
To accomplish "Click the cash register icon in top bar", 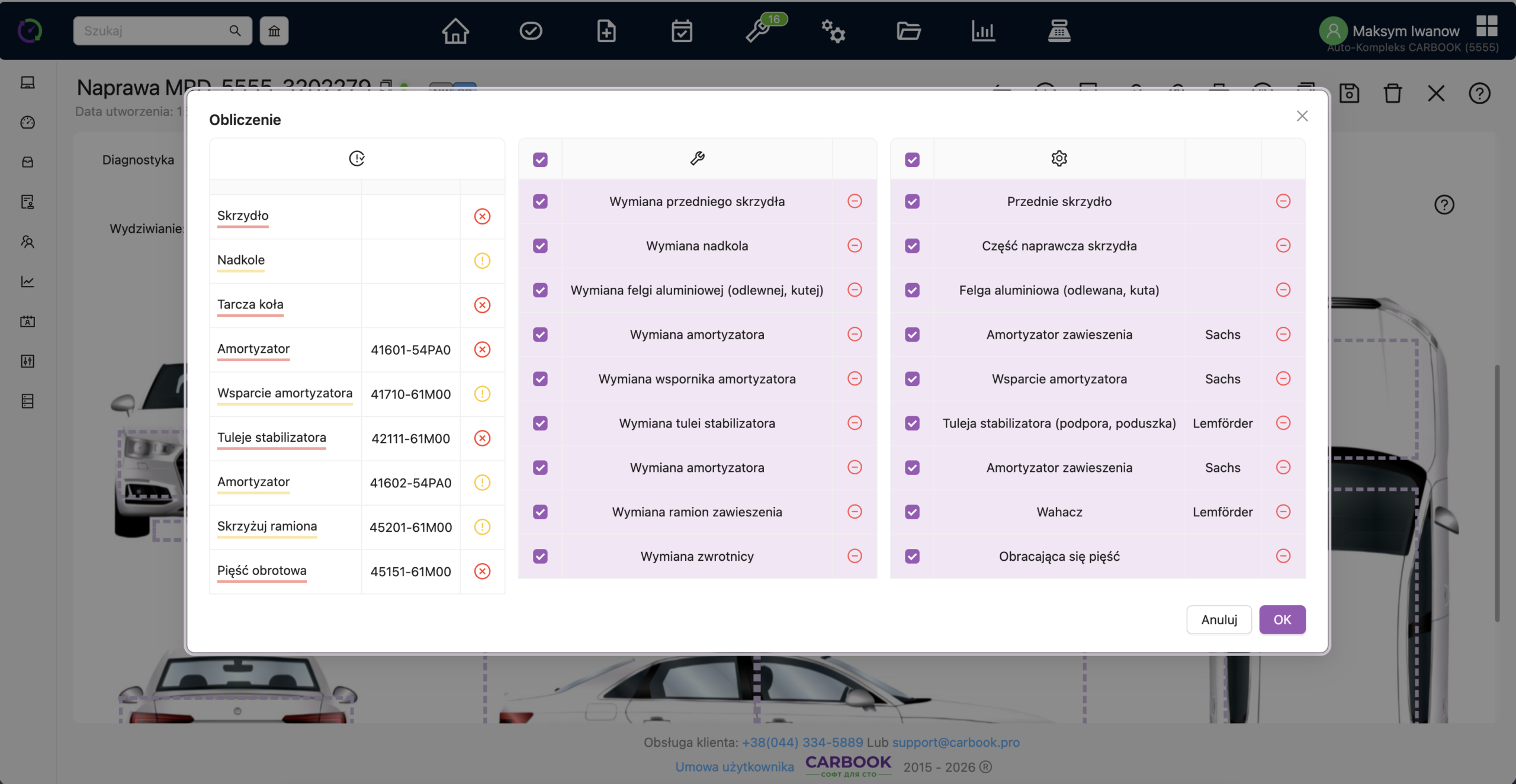I will tap(1059, 31).
